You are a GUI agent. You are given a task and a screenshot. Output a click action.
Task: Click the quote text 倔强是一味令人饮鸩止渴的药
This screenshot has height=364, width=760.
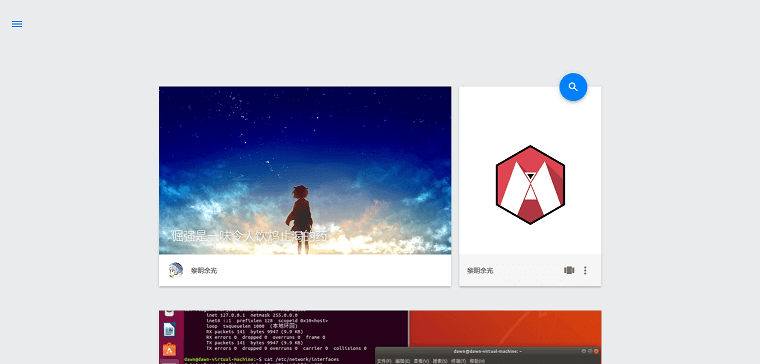coord(249,237)
